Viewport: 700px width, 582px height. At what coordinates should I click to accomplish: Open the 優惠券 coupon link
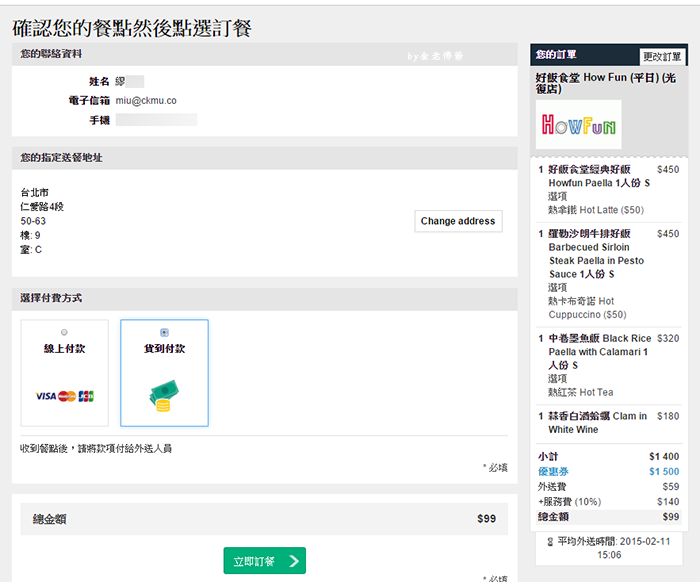pos(554,471)
